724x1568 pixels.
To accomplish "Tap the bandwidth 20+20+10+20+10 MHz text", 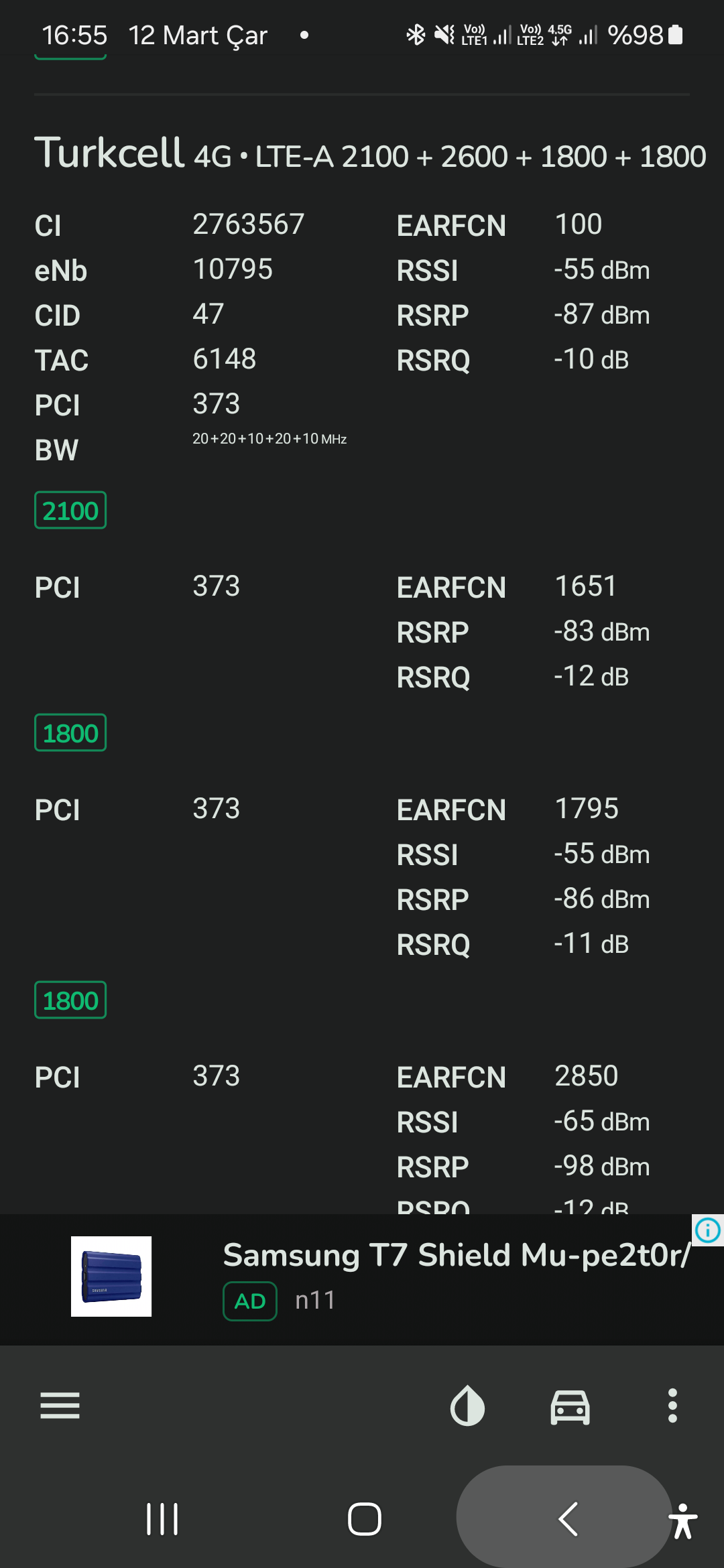I will (x=269, y=439).
